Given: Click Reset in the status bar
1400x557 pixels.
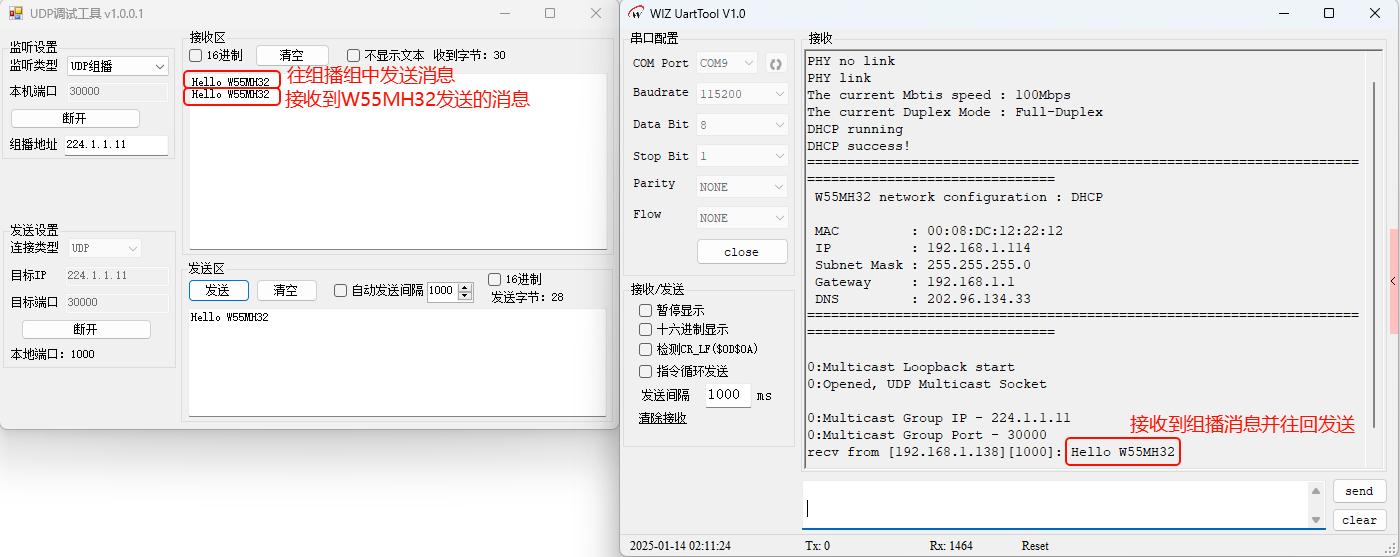Looking at the screenshot, I should (x=1035, y=546).
